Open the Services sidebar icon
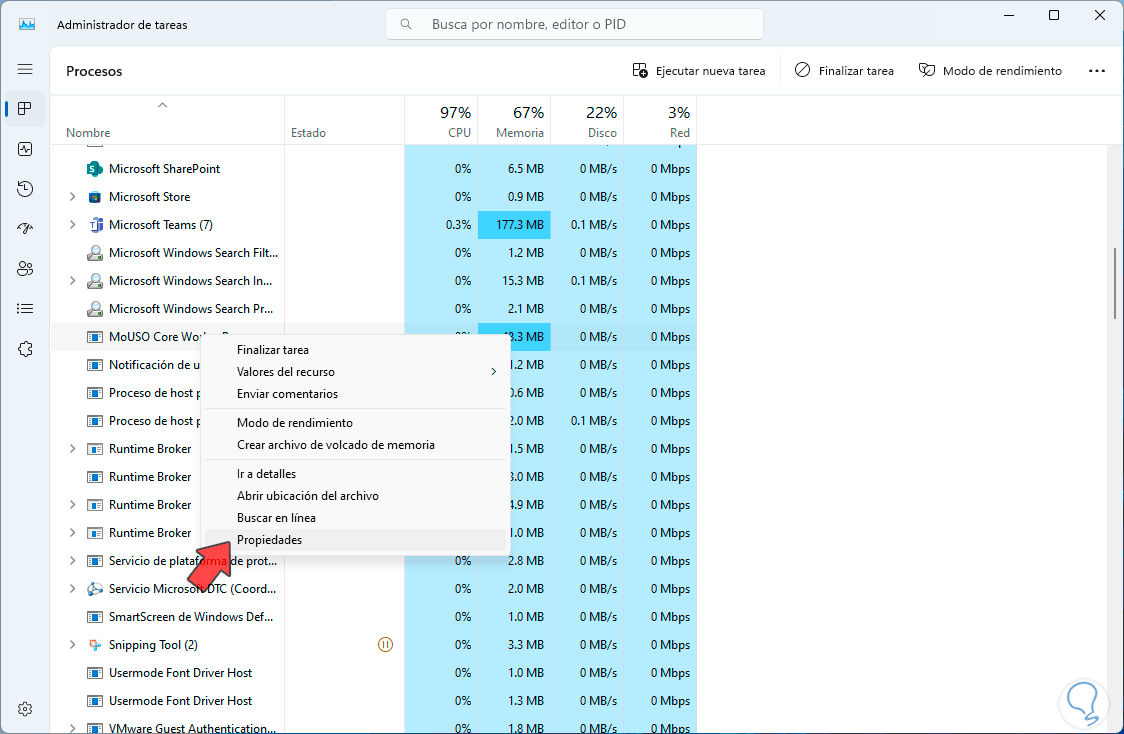Viewport: 1124px width, 734px height. click(x=25, y=349)
